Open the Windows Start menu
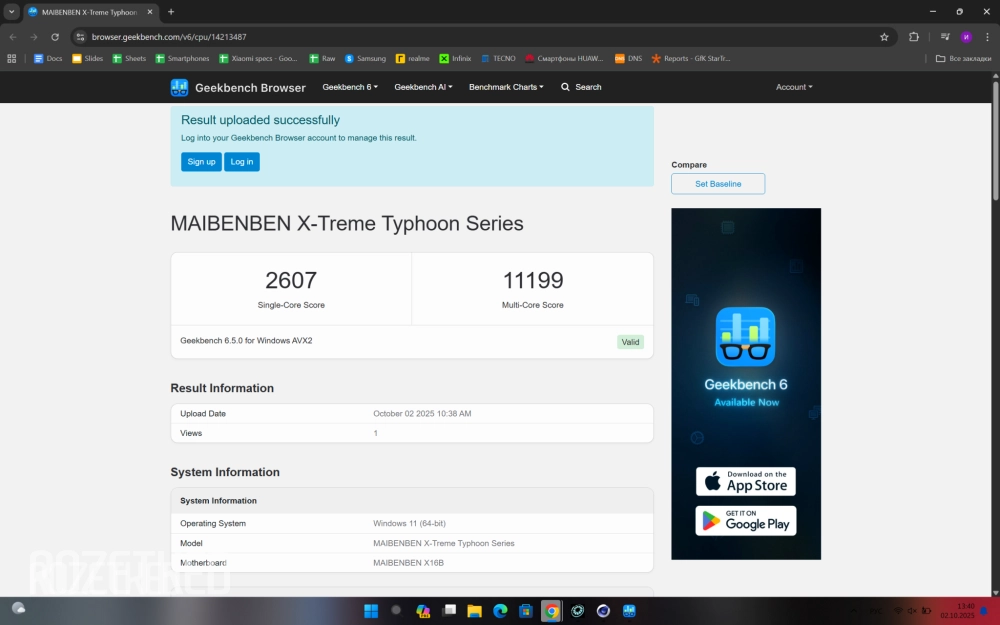The image size is (1000, 625). pos(371,610)
